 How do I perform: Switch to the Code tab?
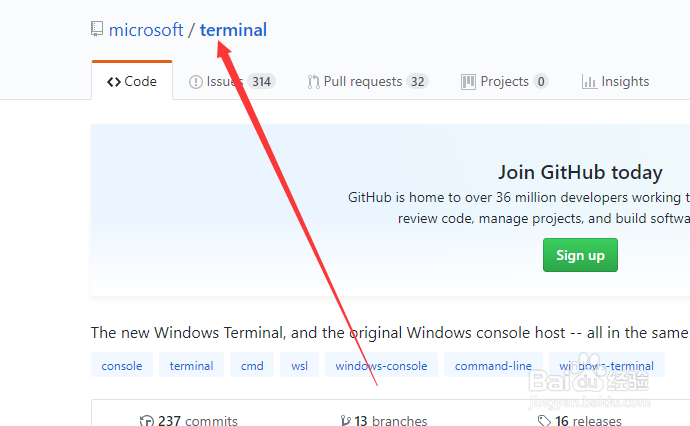tap(132, 82)
